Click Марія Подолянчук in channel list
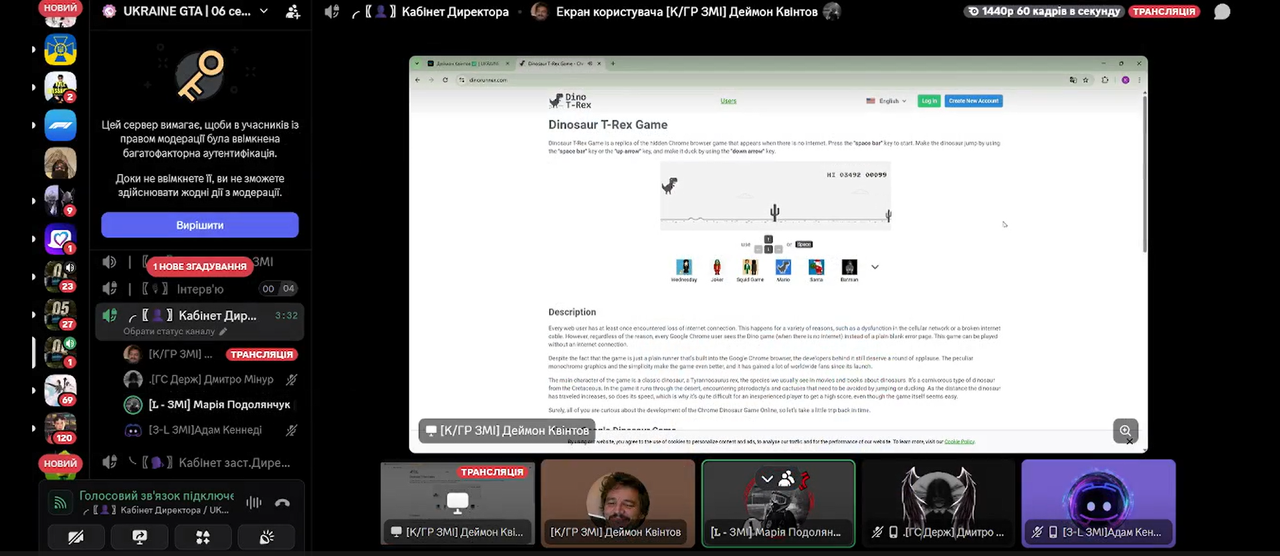The height and width of the screenshot is (556, 1280). tap(211, 405)
